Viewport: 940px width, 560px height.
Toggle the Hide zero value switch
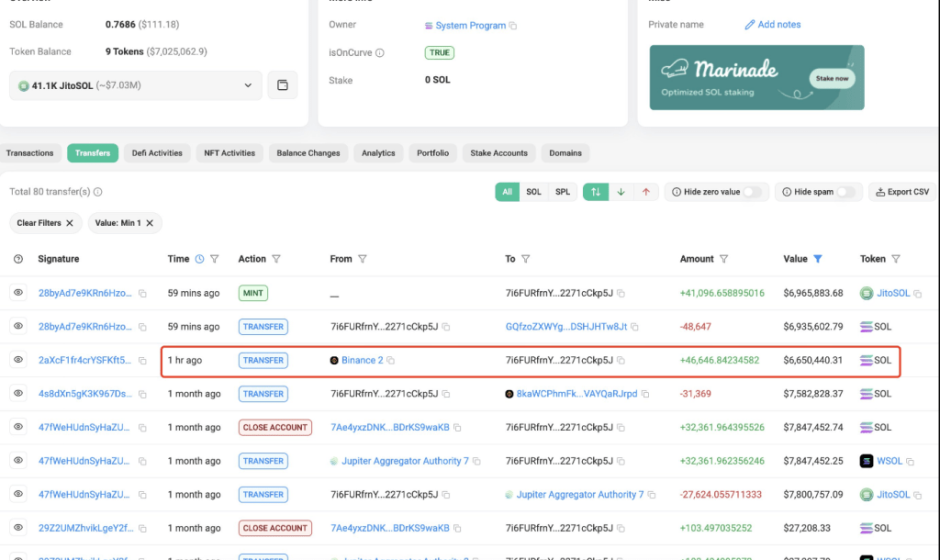pos(750,192)
